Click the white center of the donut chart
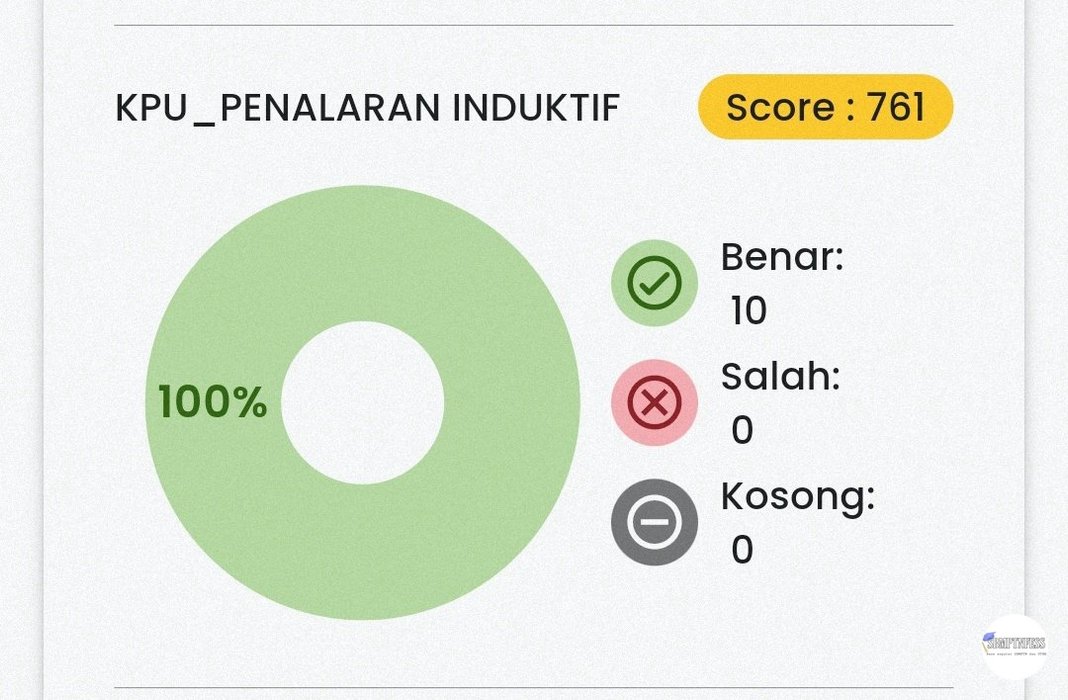This screenshot has height=700, width=1068. 362,402
